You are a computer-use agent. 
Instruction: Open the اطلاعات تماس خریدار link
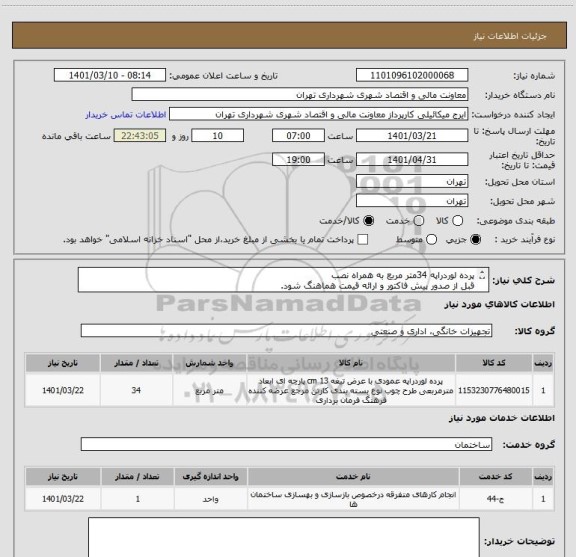point(126,115)
